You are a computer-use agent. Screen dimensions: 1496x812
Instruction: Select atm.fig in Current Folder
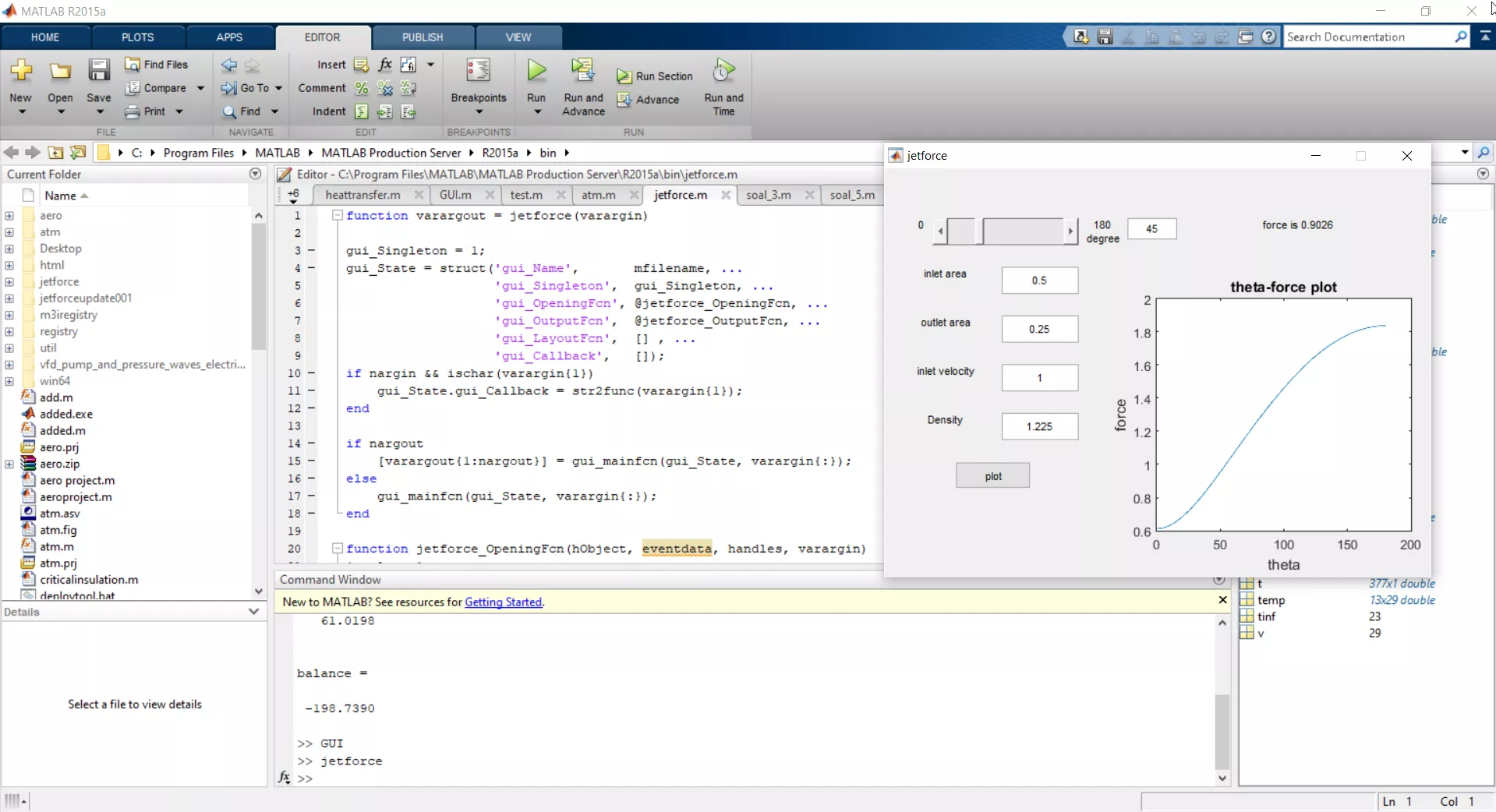point(58,530)
